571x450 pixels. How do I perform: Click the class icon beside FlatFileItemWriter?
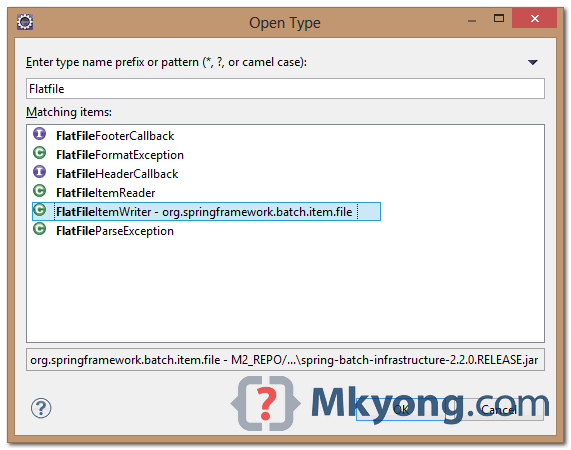point(39,210)
